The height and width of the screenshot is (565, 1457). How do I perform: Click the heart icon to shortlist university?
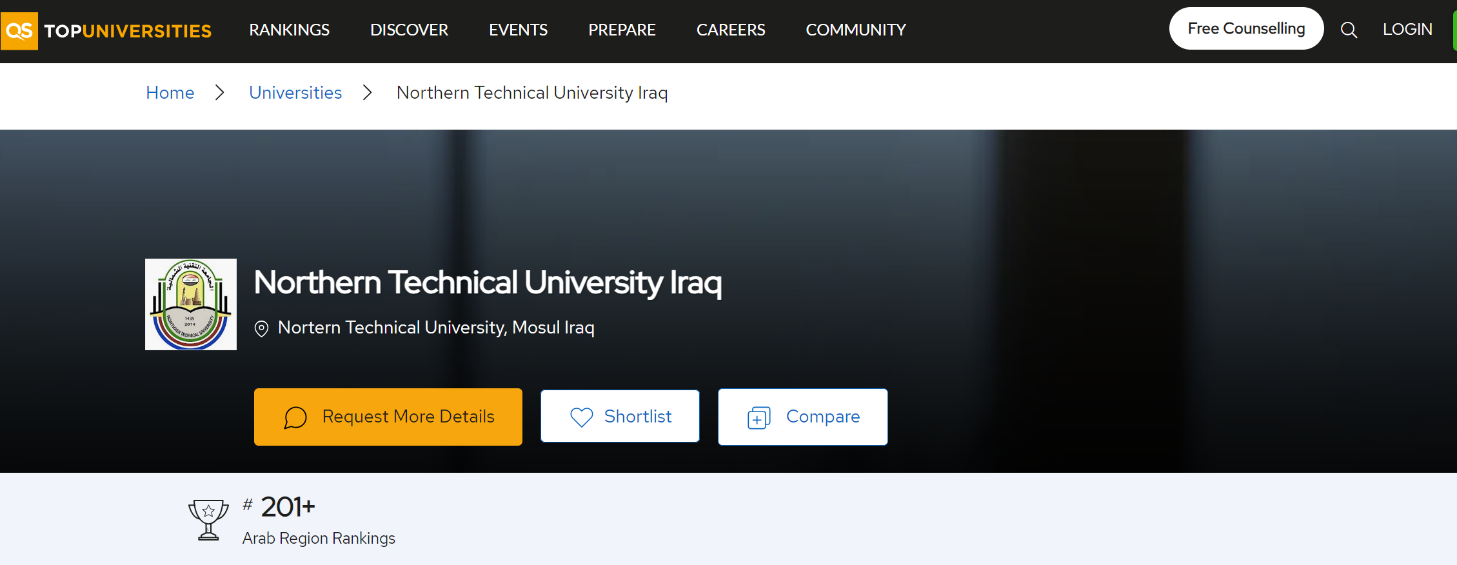coord(581,417)
